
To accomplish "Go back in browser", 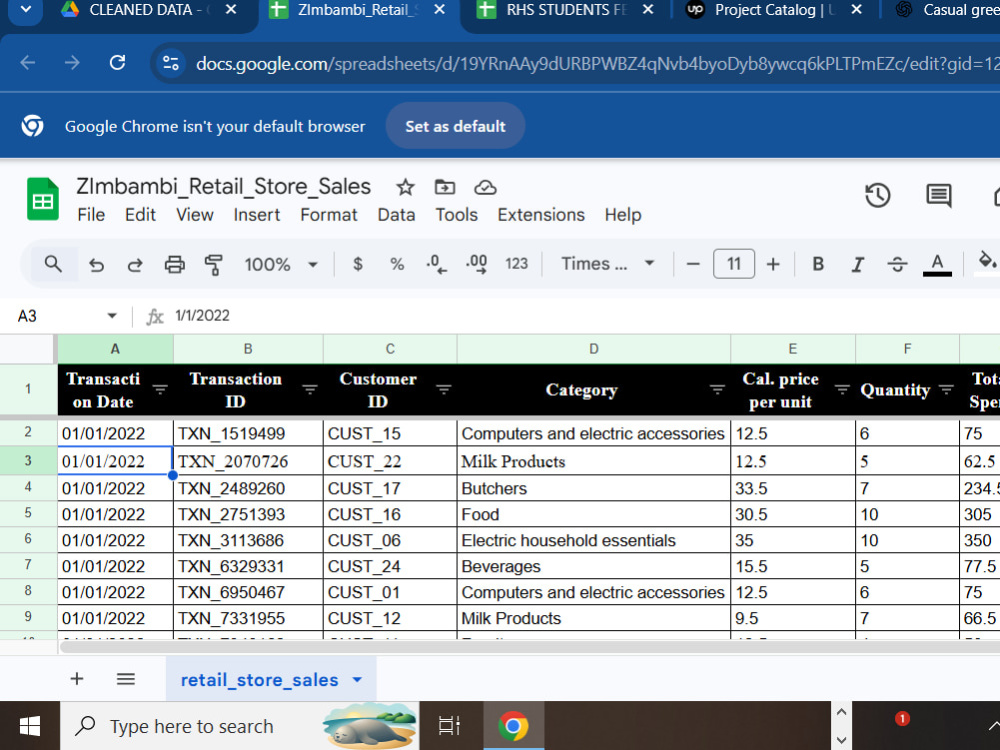I will point(27,62).
